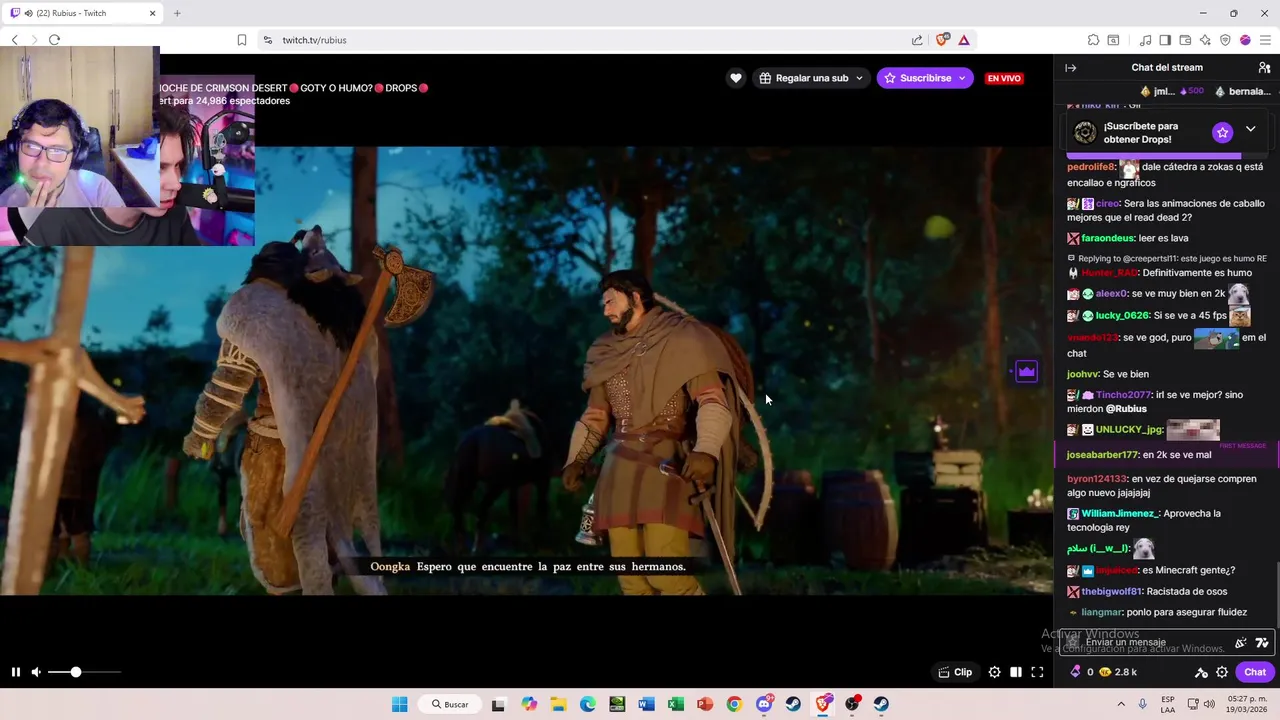Click username pedrolife8 in chat
This screenshot has height=720, width=1280.
1090,167
